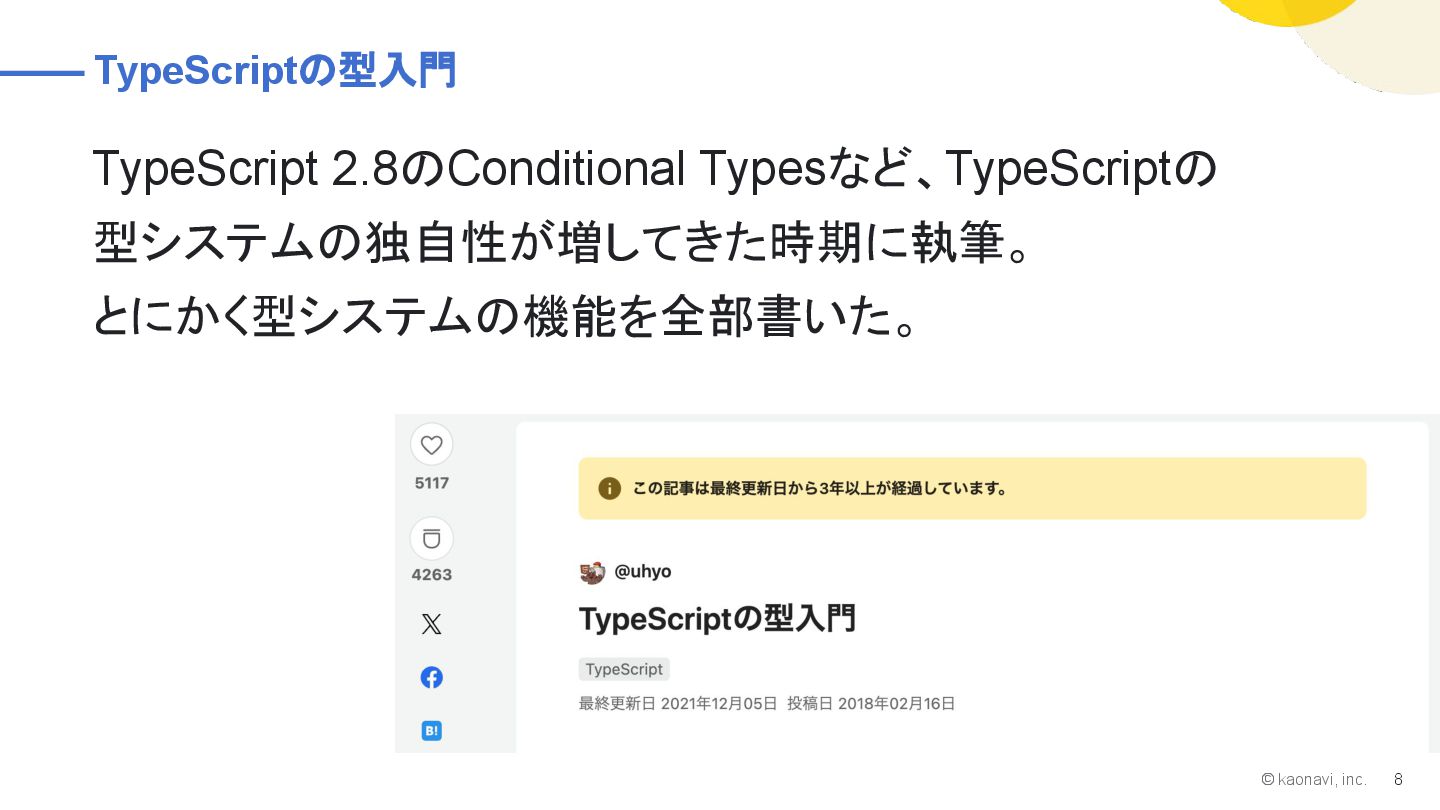Click the 投稿日 2018年02月16日 text
The image size is (1440, 810).
(871, 703)
